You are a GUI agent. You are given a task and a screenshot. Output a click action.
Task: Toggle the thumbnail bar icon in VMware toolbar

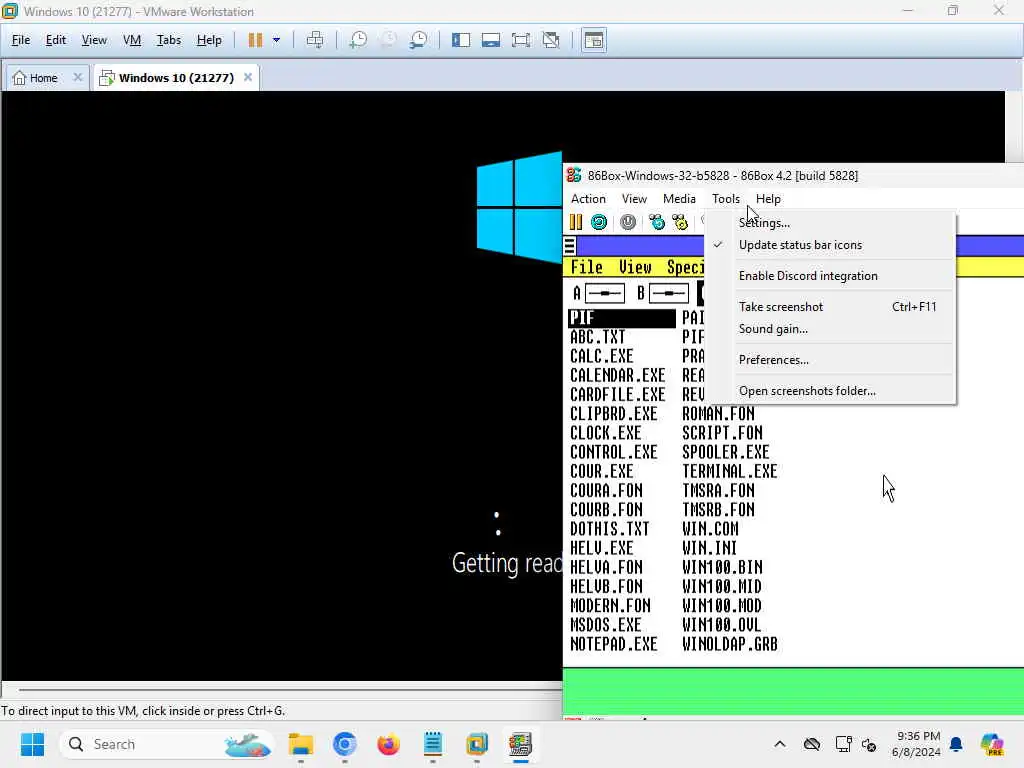click(x=491, y=40)
